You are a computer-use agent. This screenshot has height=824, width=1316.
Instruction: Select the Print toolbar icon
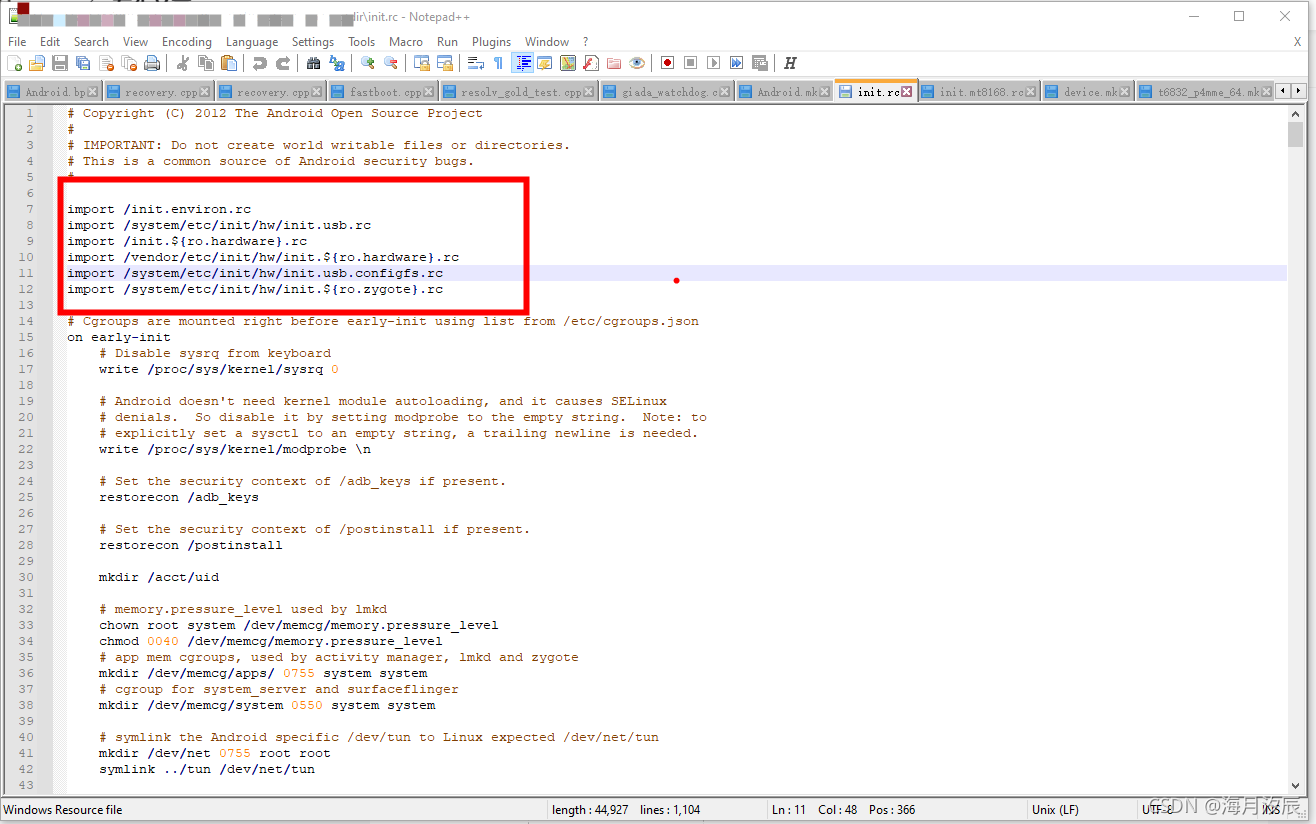(x=152, y=62)
